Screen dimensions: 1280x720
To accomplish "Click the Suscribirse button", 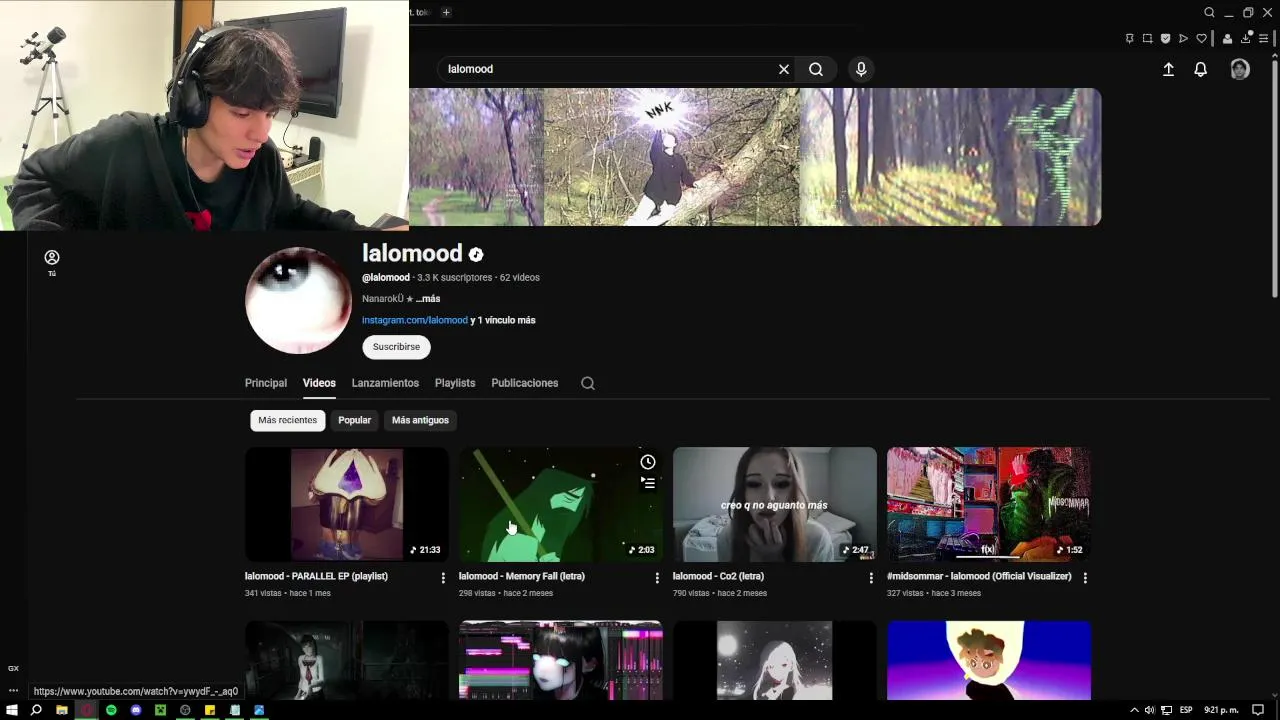I will pos(396,347).
